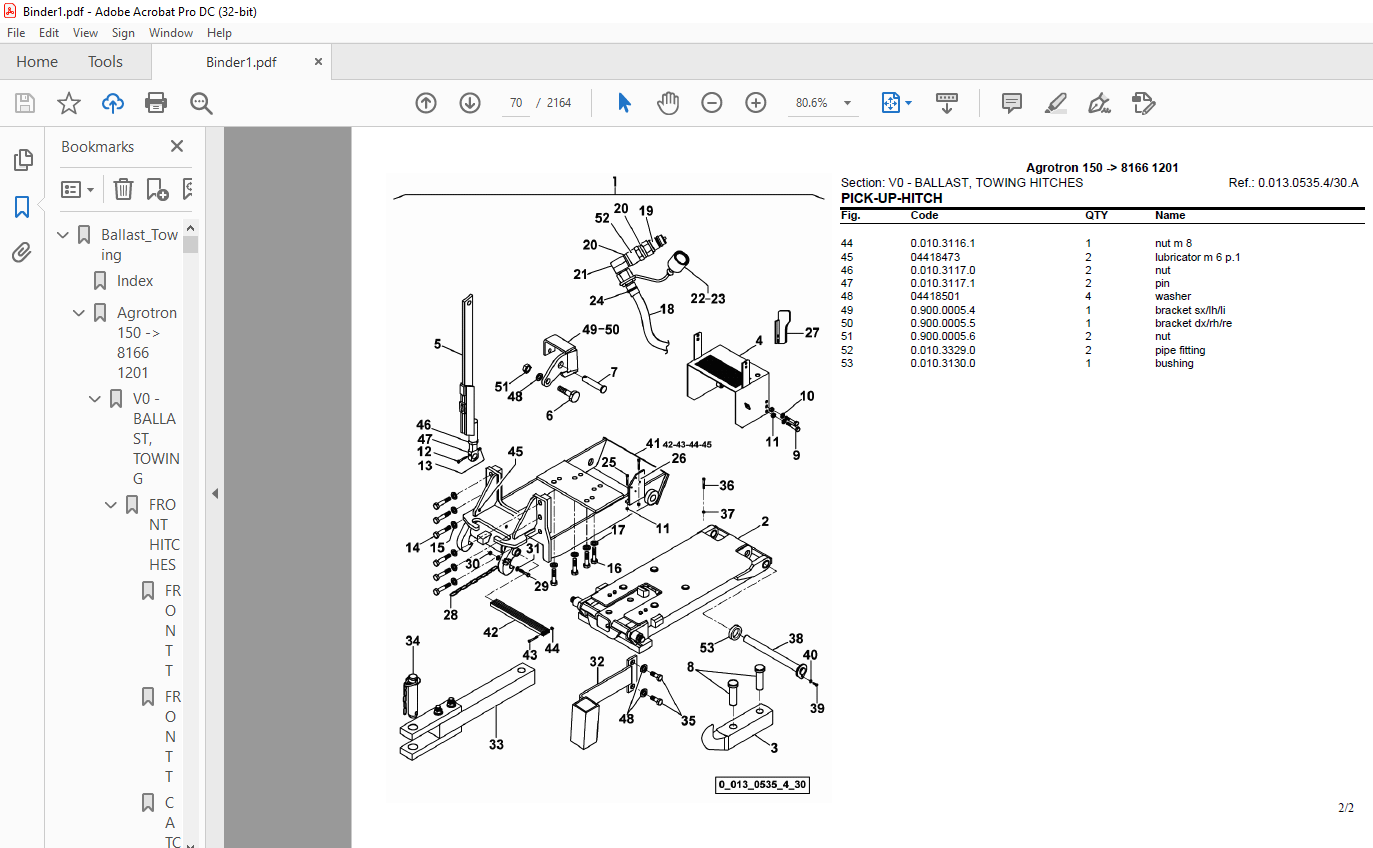Click the PICK-UP-HITCH heading in the page
1373x848 pixels.
click(x=891, y=198)
